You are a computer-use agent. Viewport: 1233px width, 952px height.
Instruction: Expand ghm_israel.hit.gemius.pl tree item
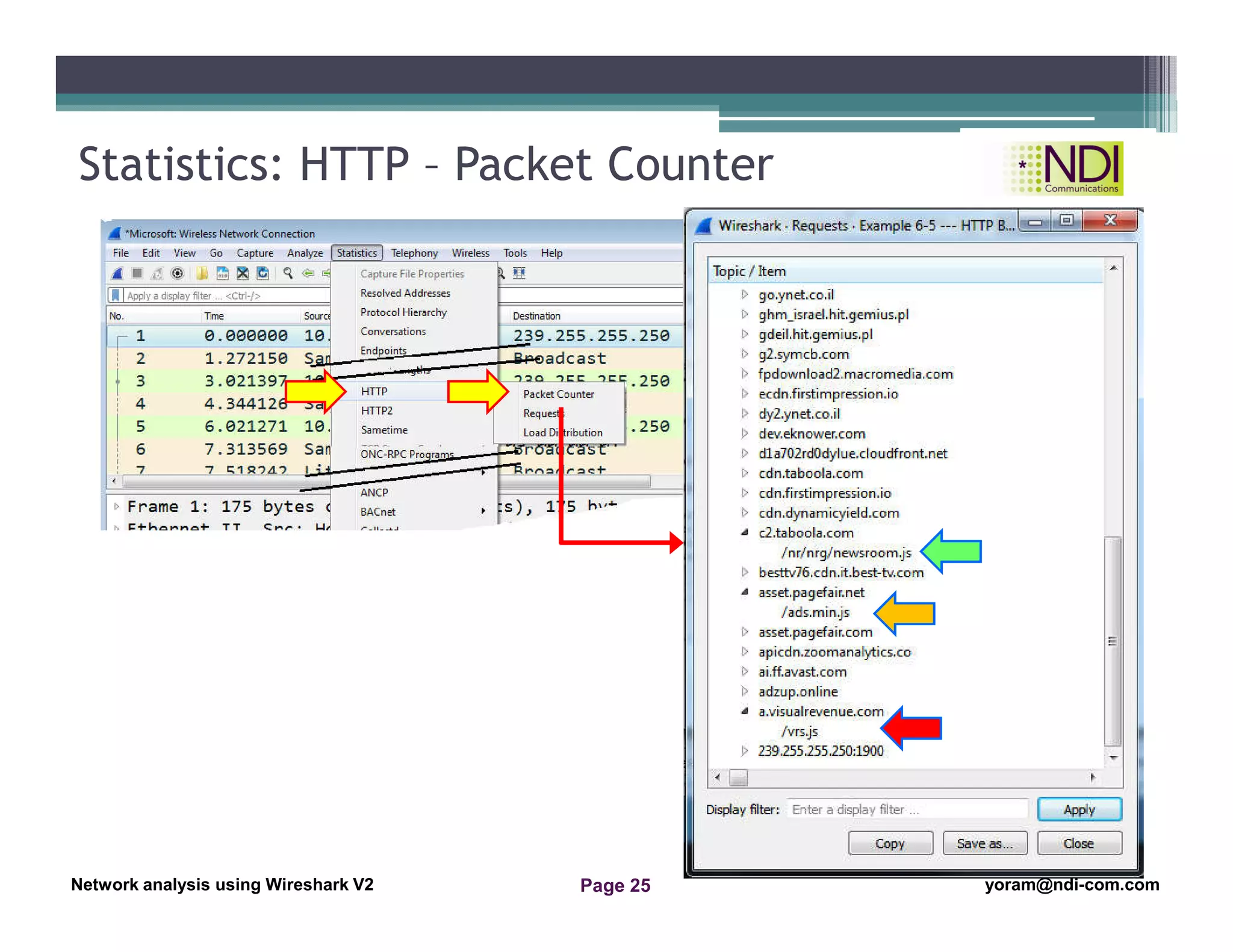point(745,314)
